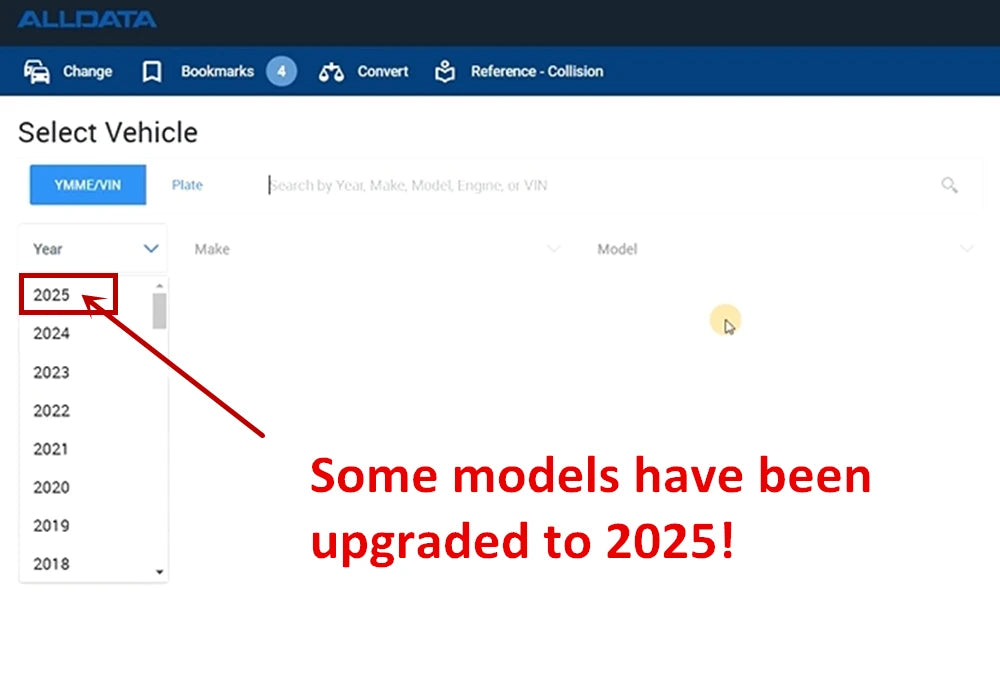Viewport: 1000px width, 677px height.
Task: Click the Change vehicle car icon
Action: [x=37, y=72]
